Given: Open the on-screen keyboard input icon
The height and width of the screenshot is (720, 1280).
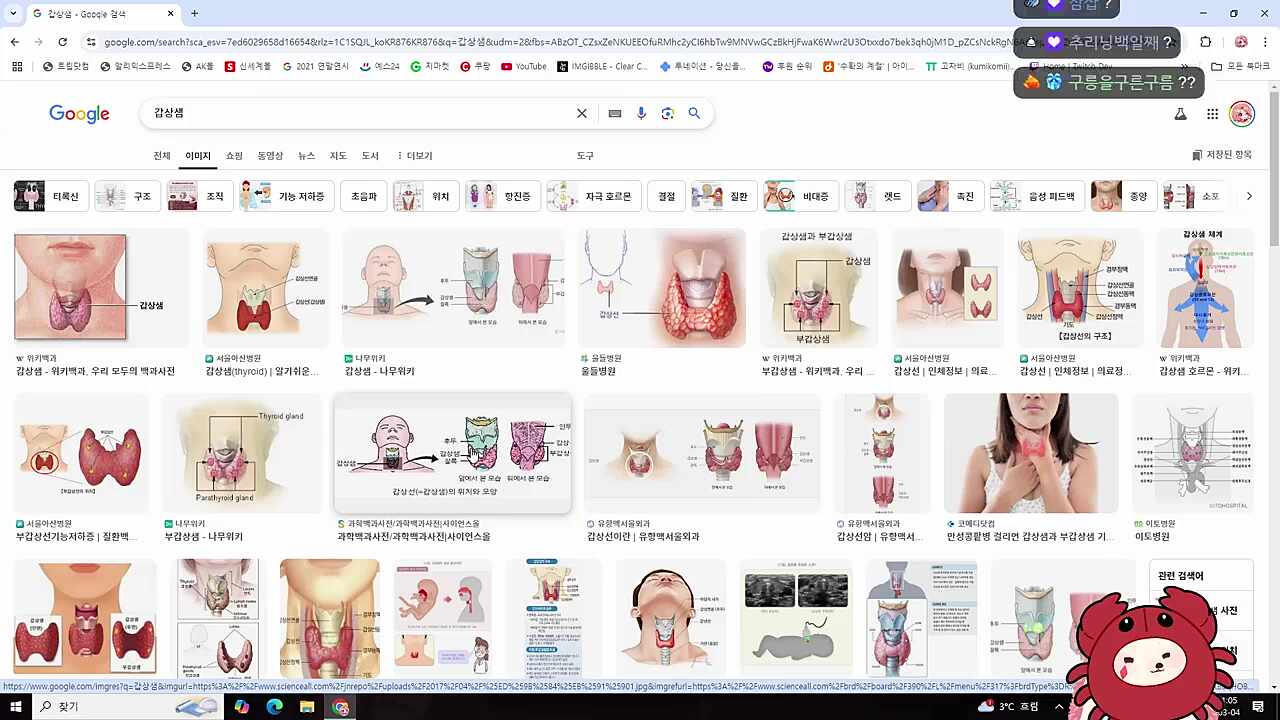Looking at the screenshot, I should point(615,113).
